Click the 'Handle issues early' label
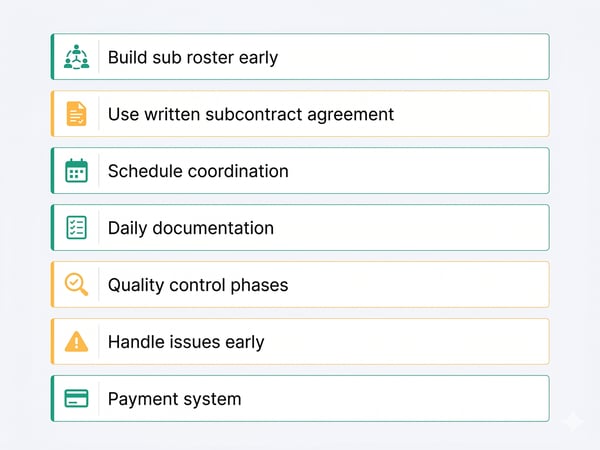The image size is (600, 450). [186, 342]
